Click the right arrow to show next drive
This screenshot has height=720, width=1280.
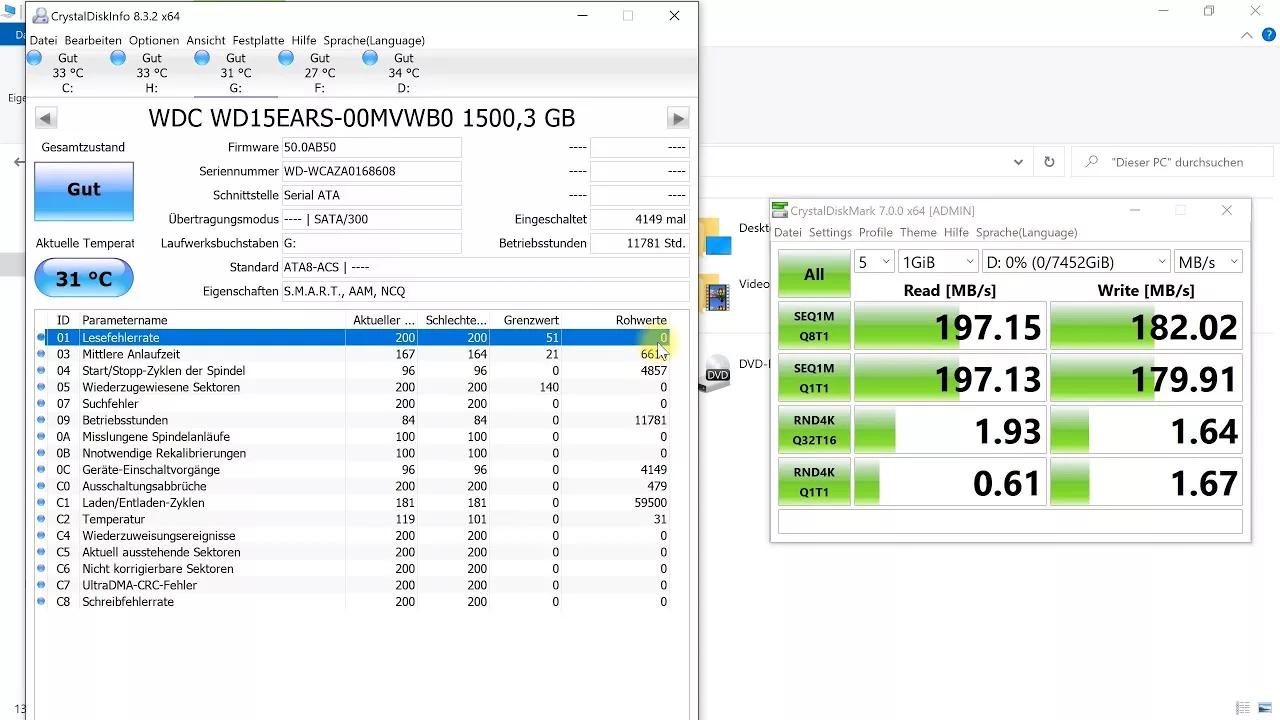678,118
